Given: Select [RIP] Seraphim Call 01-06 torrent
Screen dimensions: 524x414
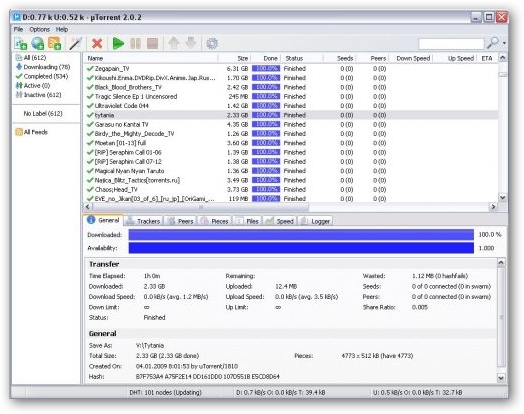Looking at the screenshot, I should click(x=291, y=152).
